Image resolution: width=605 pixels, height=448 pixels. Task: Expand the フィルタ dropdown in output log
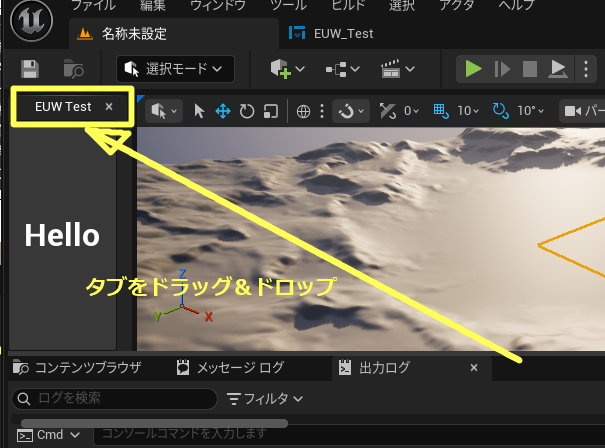[x=266, y=399]
